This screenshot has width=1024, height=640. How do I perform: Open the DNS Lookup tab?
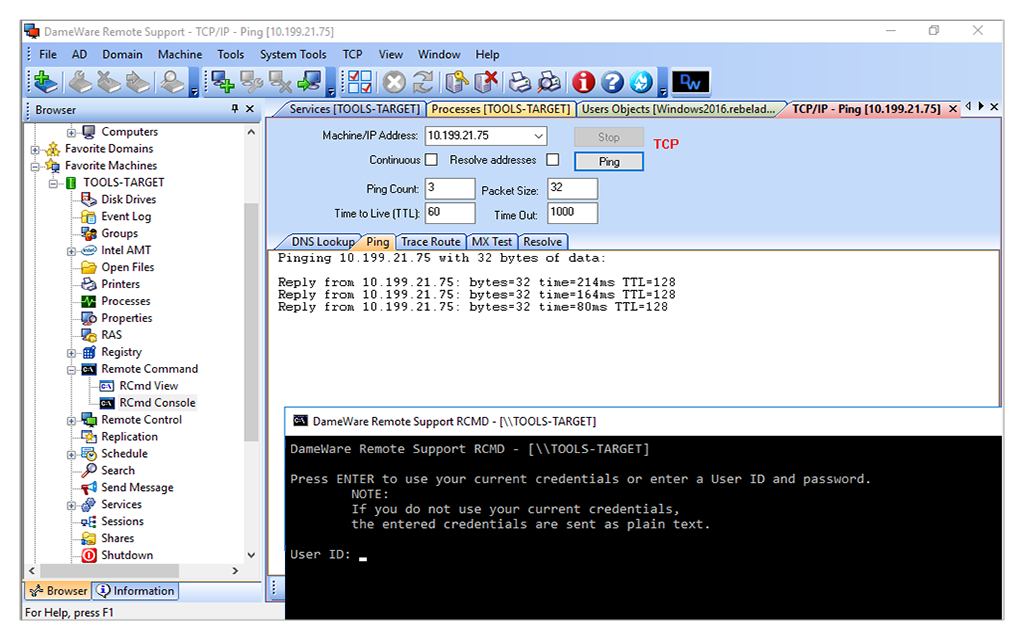[x=323, y=242]
